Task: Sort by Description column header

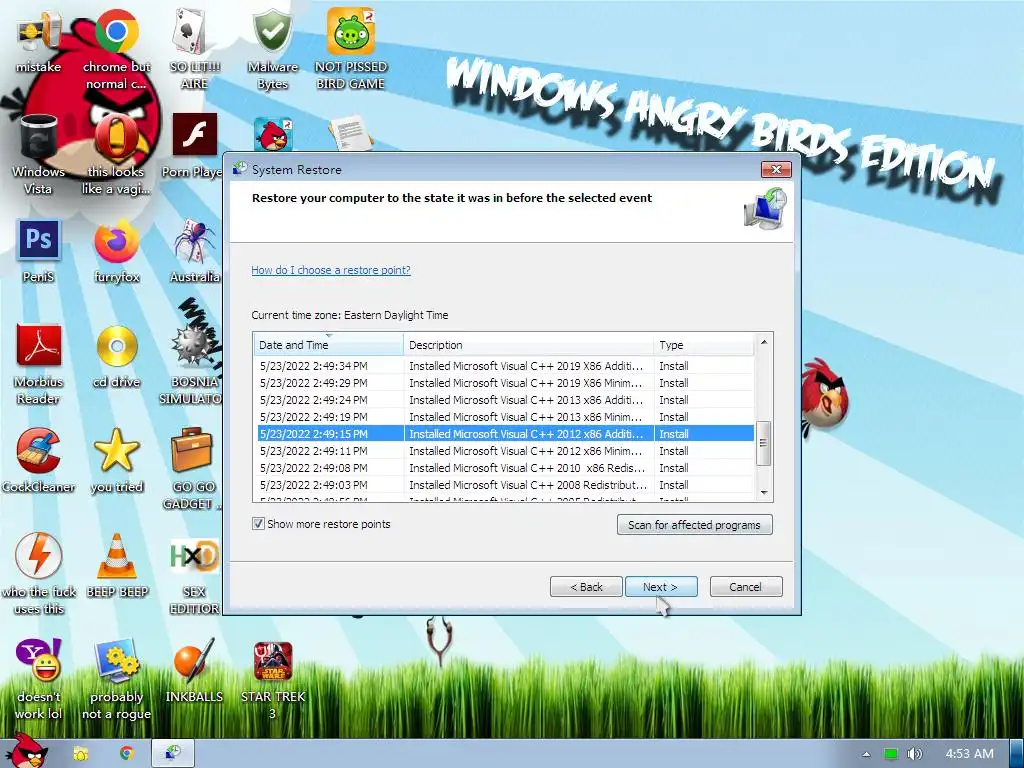Action: (528, 345)
